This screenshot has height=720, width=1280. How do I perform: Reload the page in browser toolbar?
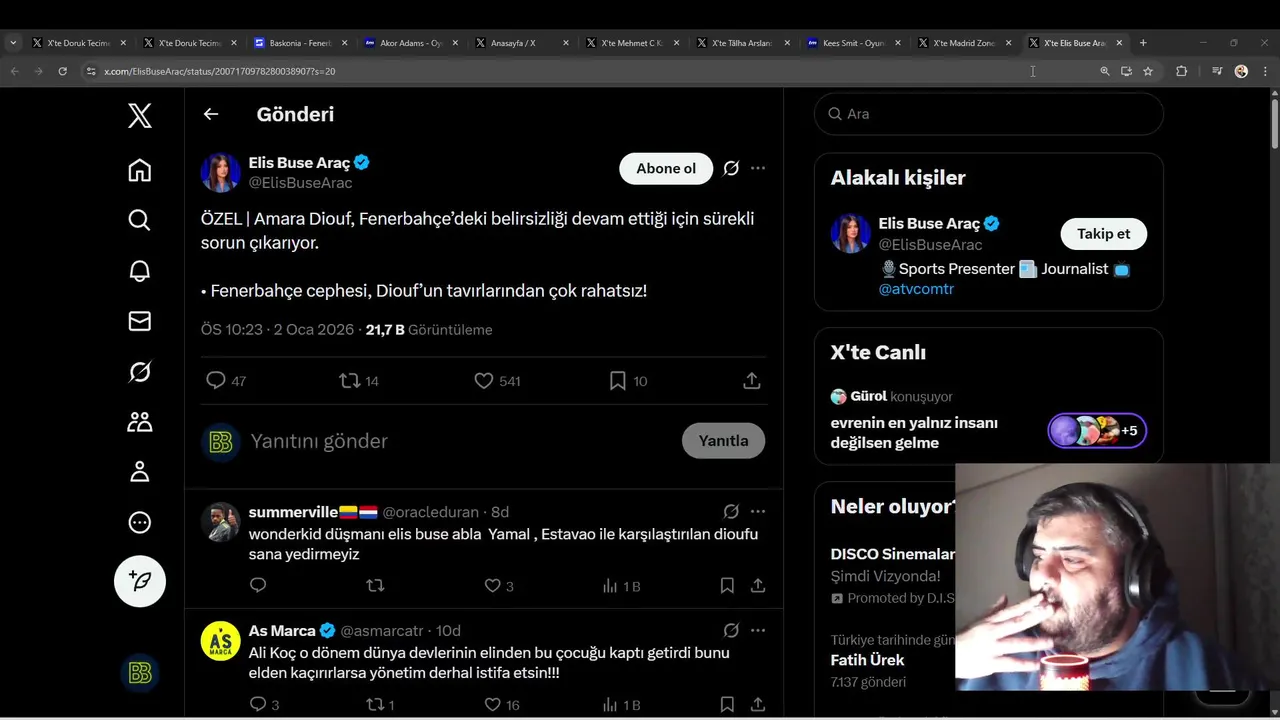62,71
